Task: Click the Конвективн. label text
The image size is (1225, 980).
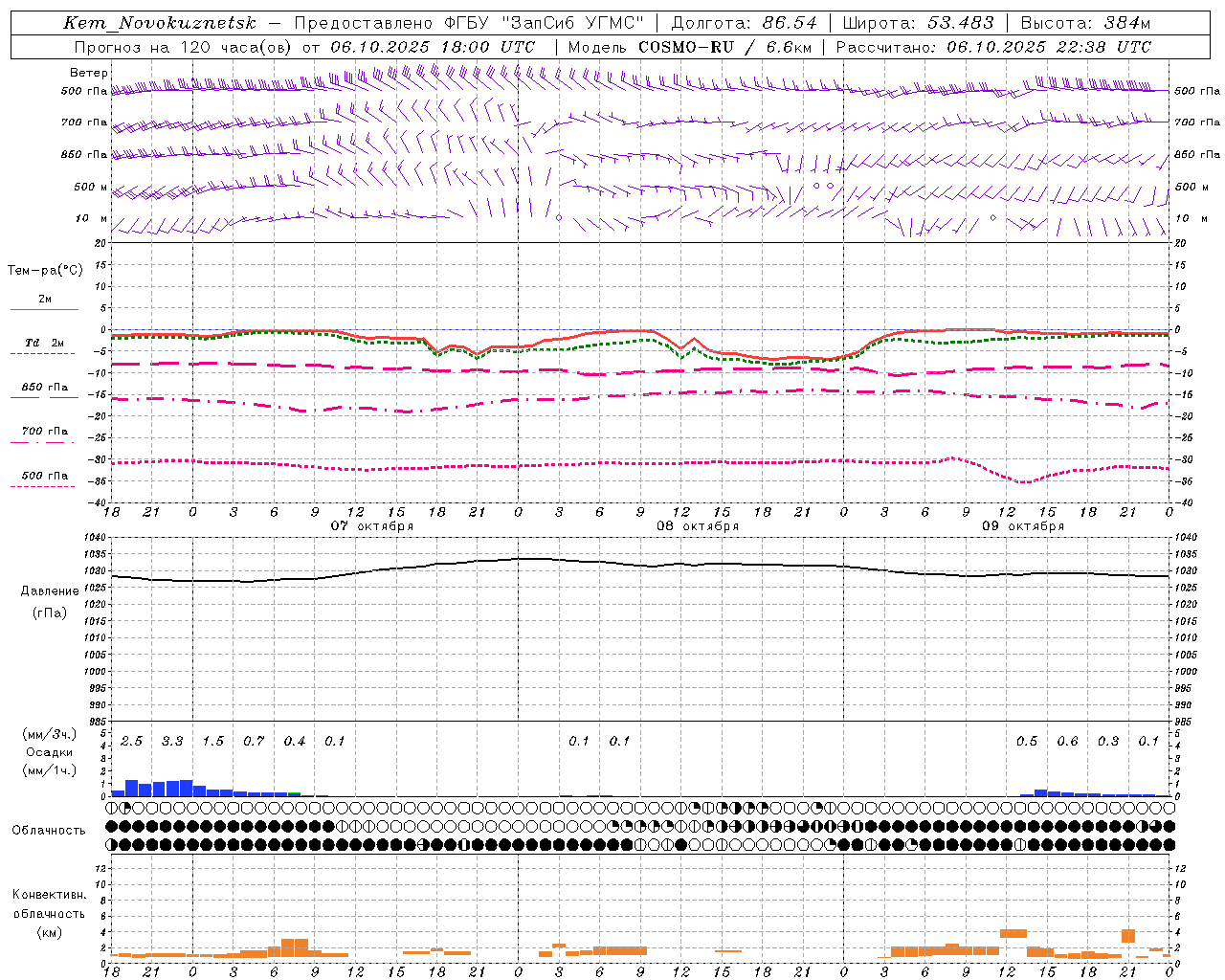Action: [x=49, y=895]
